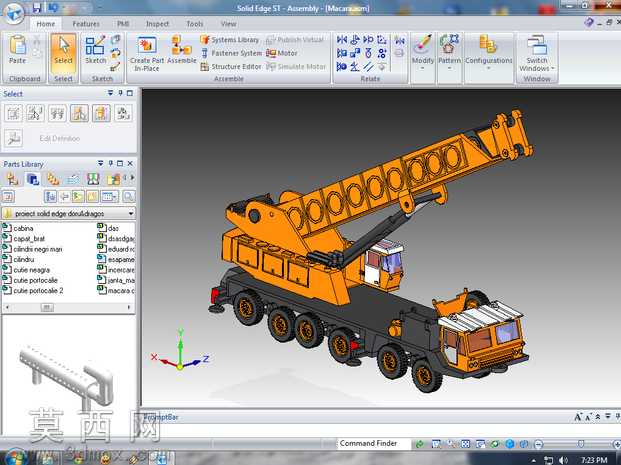
Task: Click Create Part In-Place
Action: pos(147,53)
